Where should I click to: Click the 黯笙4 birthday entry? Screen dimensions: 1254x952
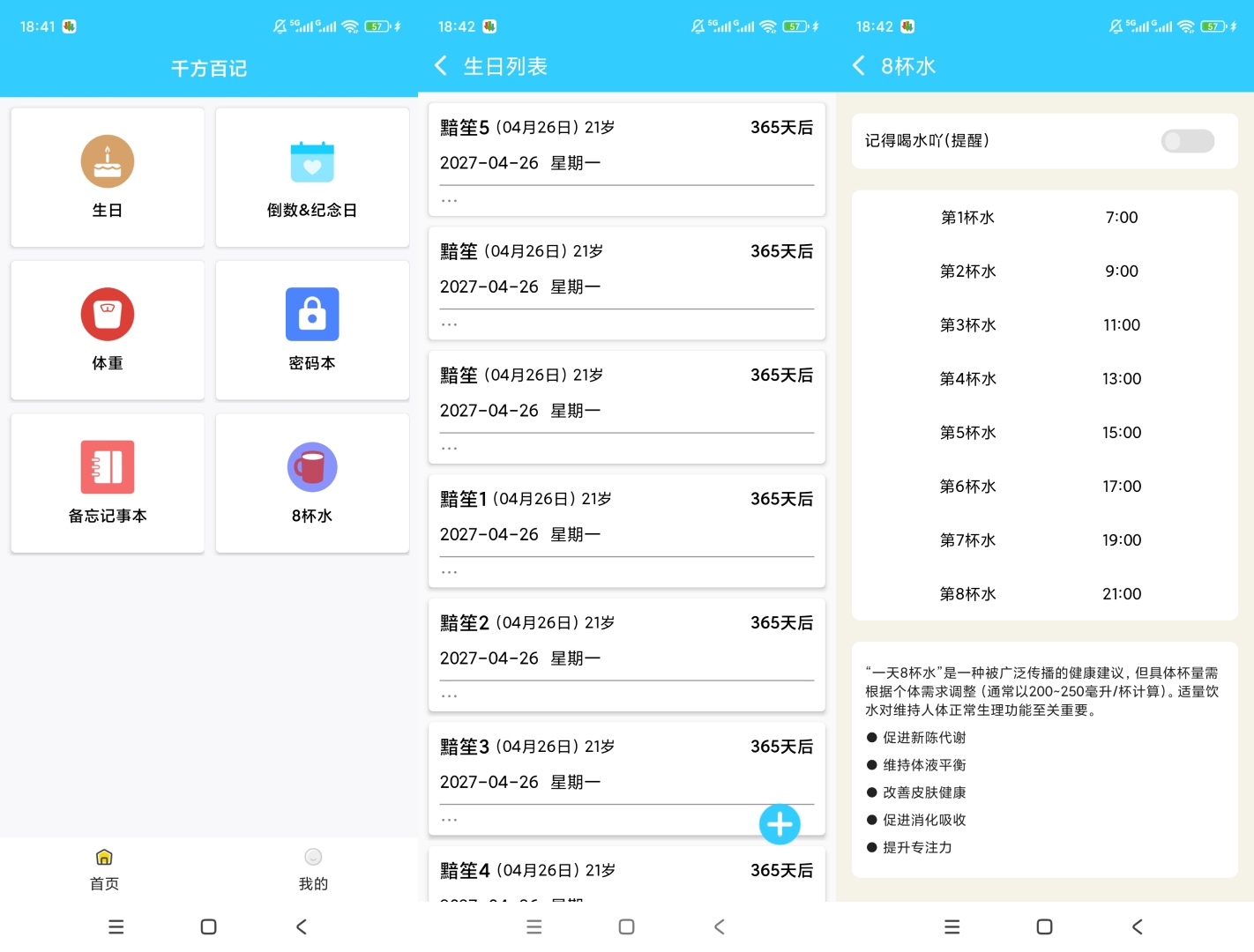coord(627,874)
